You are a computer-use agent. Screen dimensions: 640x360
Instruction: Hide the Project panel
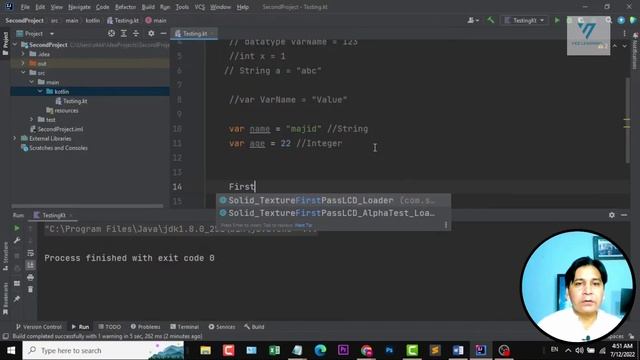163,33
